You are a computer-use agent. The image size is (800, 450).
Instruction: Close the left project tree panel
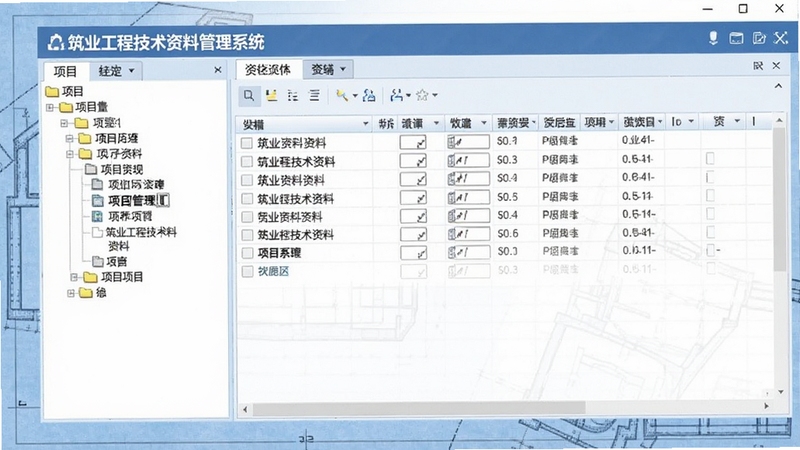pyautogui.click(x=218, y=70)
